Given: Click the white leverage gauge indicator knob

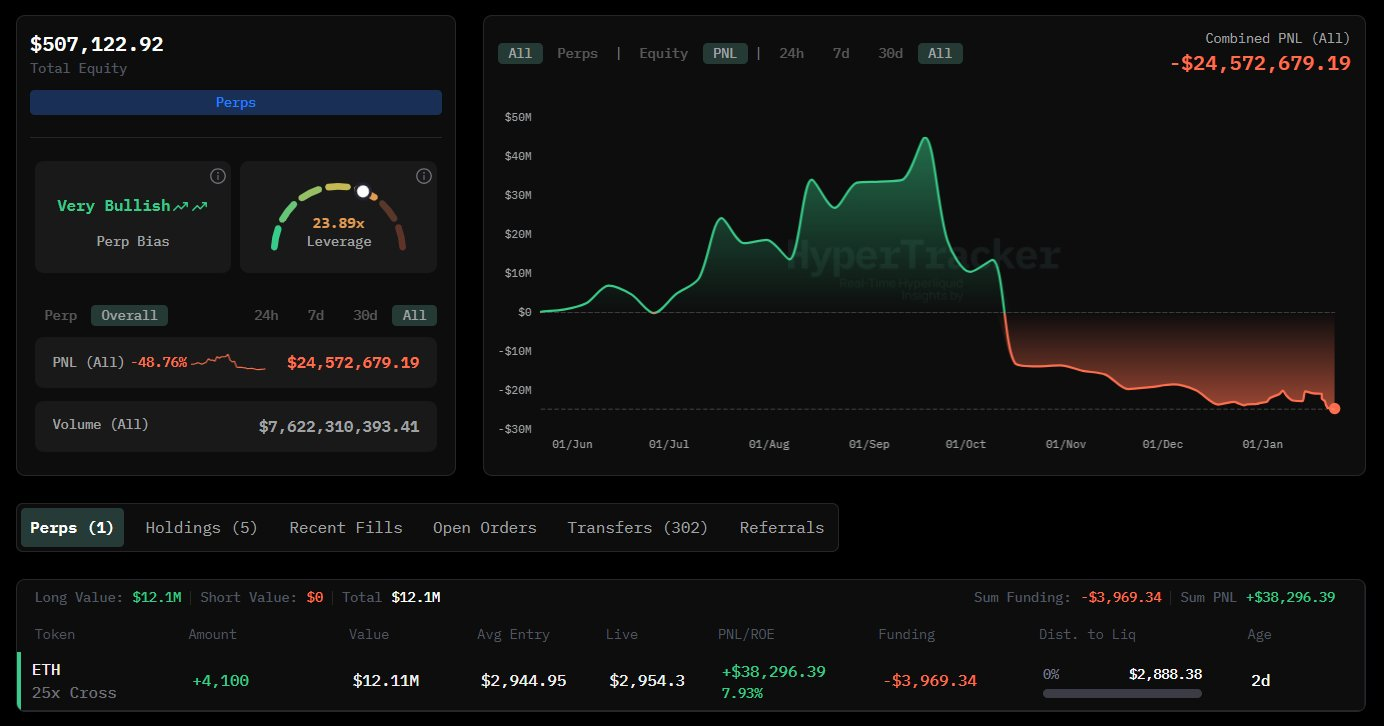Looking at the screenshot, I should [363, 191].
